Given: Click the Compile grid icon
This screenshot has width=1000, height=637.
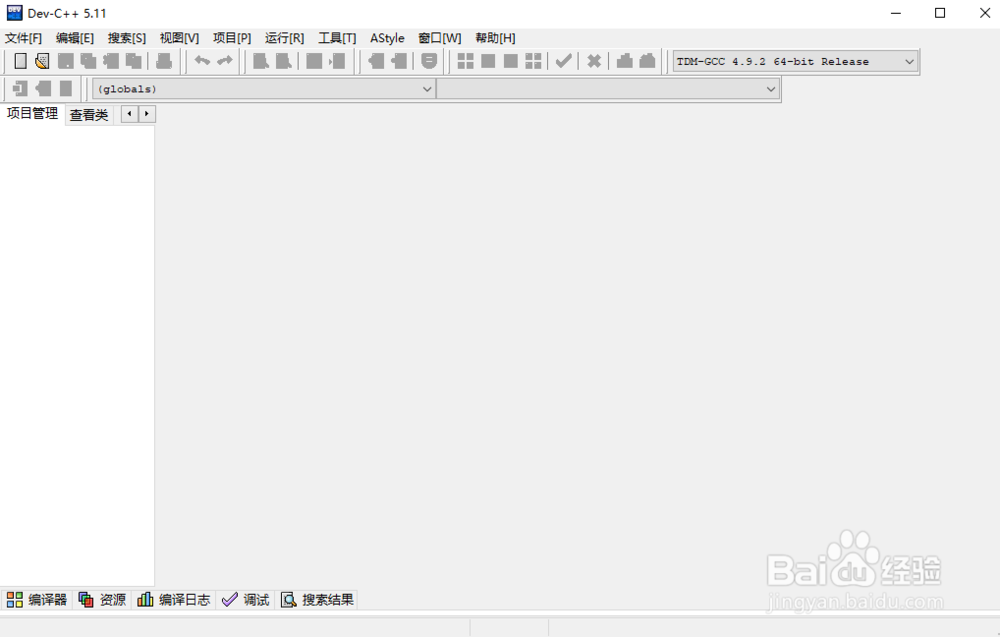Looking at the screenshot, I should (466, 61).
